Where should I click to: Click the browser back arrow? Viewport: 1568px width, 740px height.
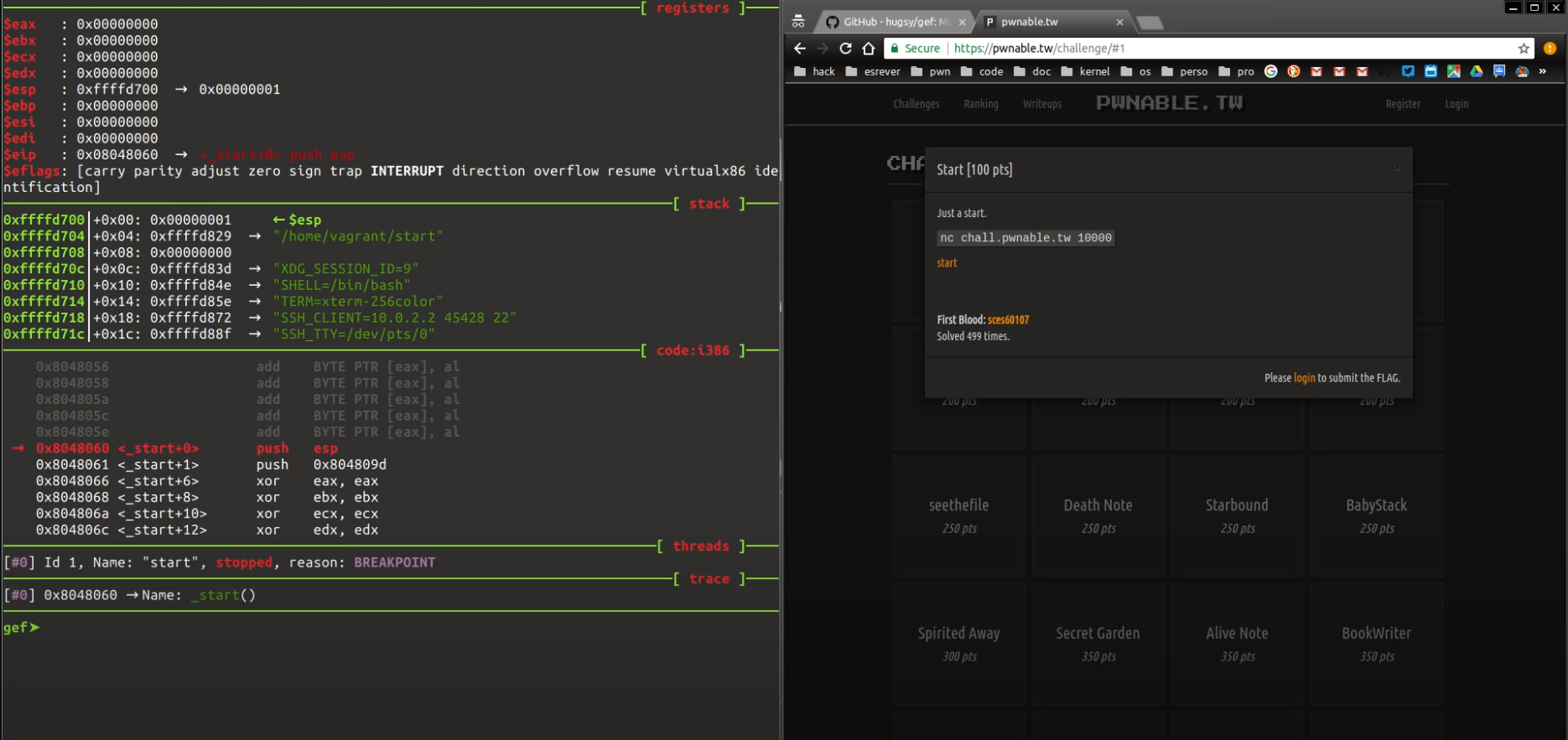click(799, 49)
